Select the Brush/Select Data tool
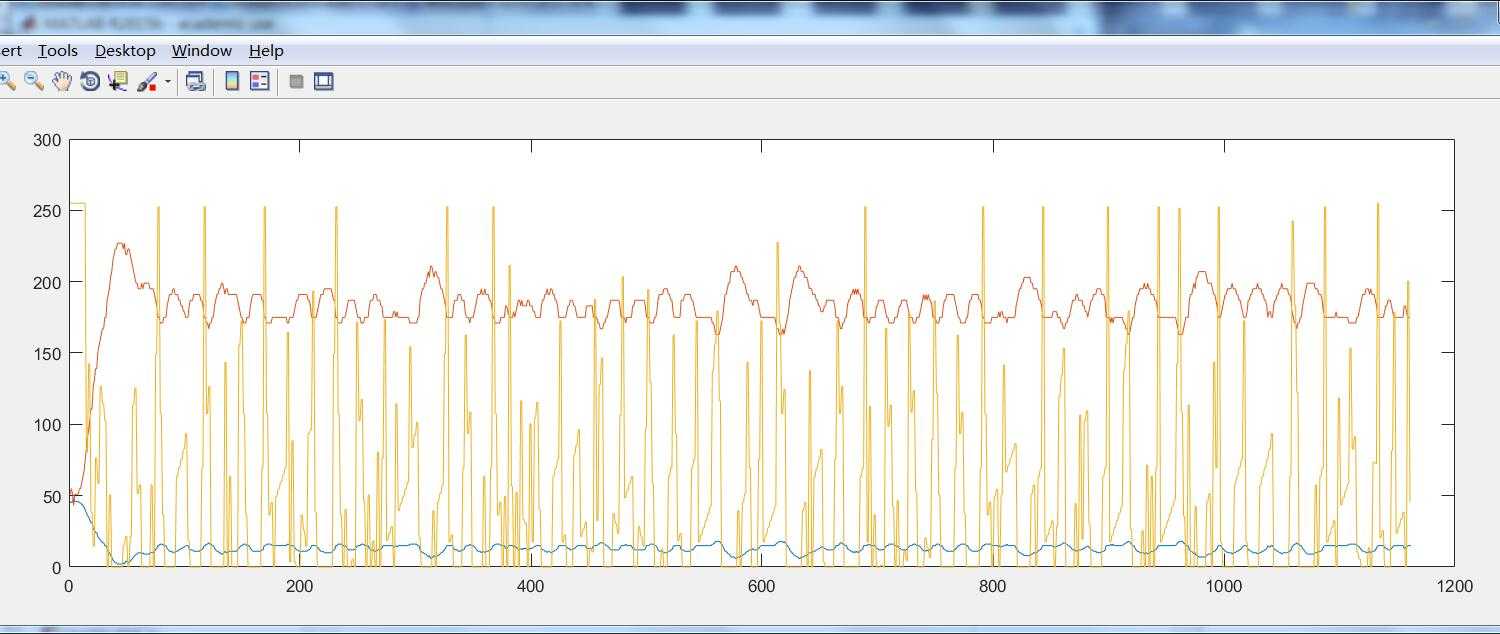Viewport: 1500px width, 634px height. (x=147, y=82)
